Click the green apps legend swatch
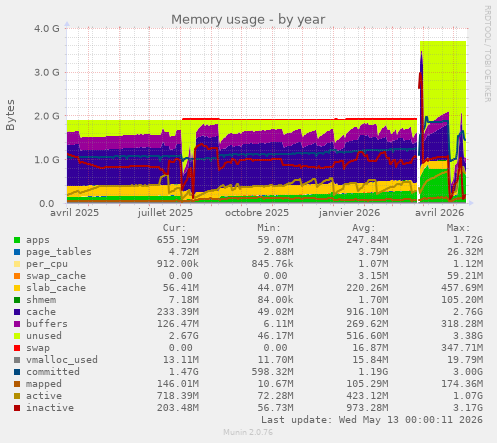This screenshot has height=443, width=497. 17,240
